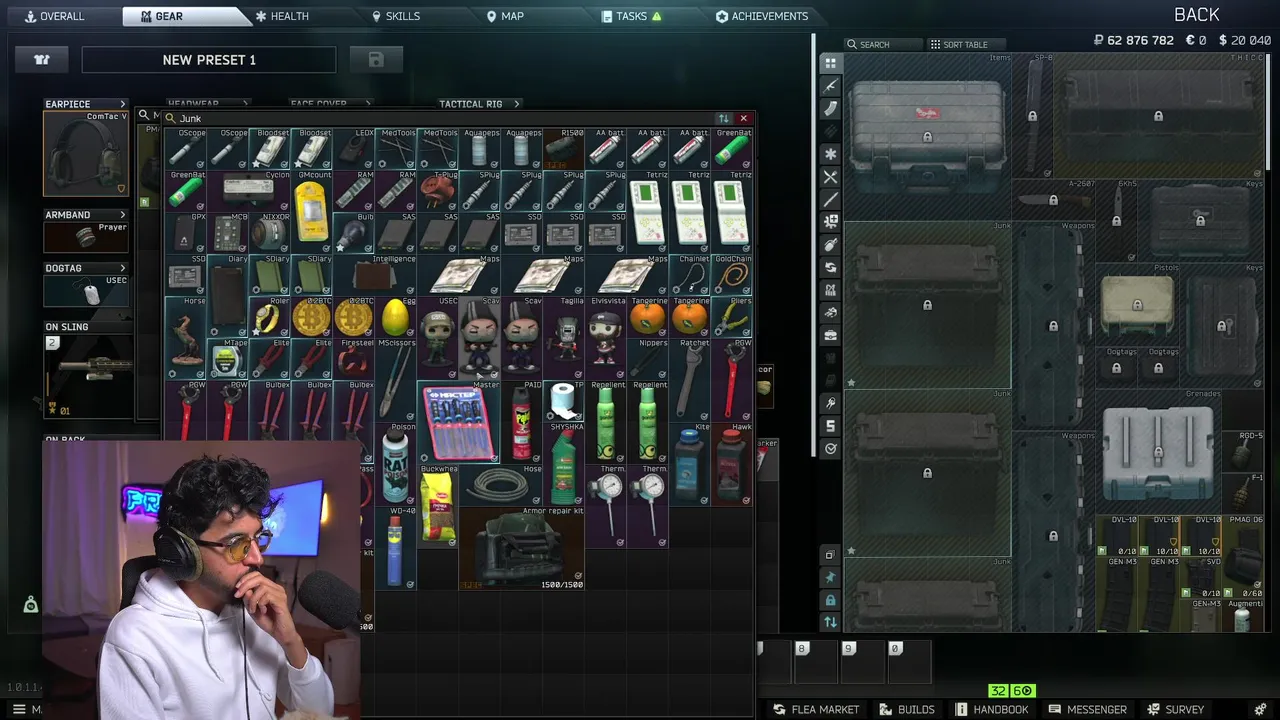Click the preset save disk icon

[x=376, y=60]
